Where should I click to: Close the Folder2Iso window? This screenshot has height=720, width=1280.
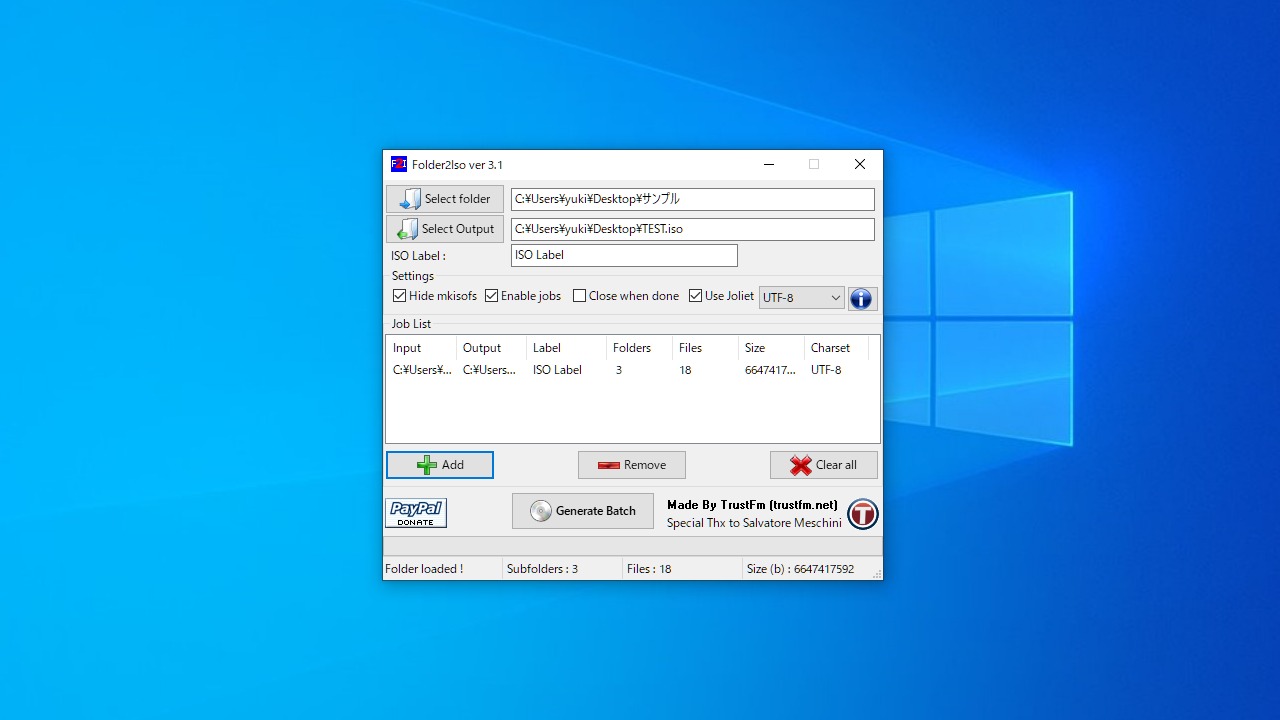(860, 164)
